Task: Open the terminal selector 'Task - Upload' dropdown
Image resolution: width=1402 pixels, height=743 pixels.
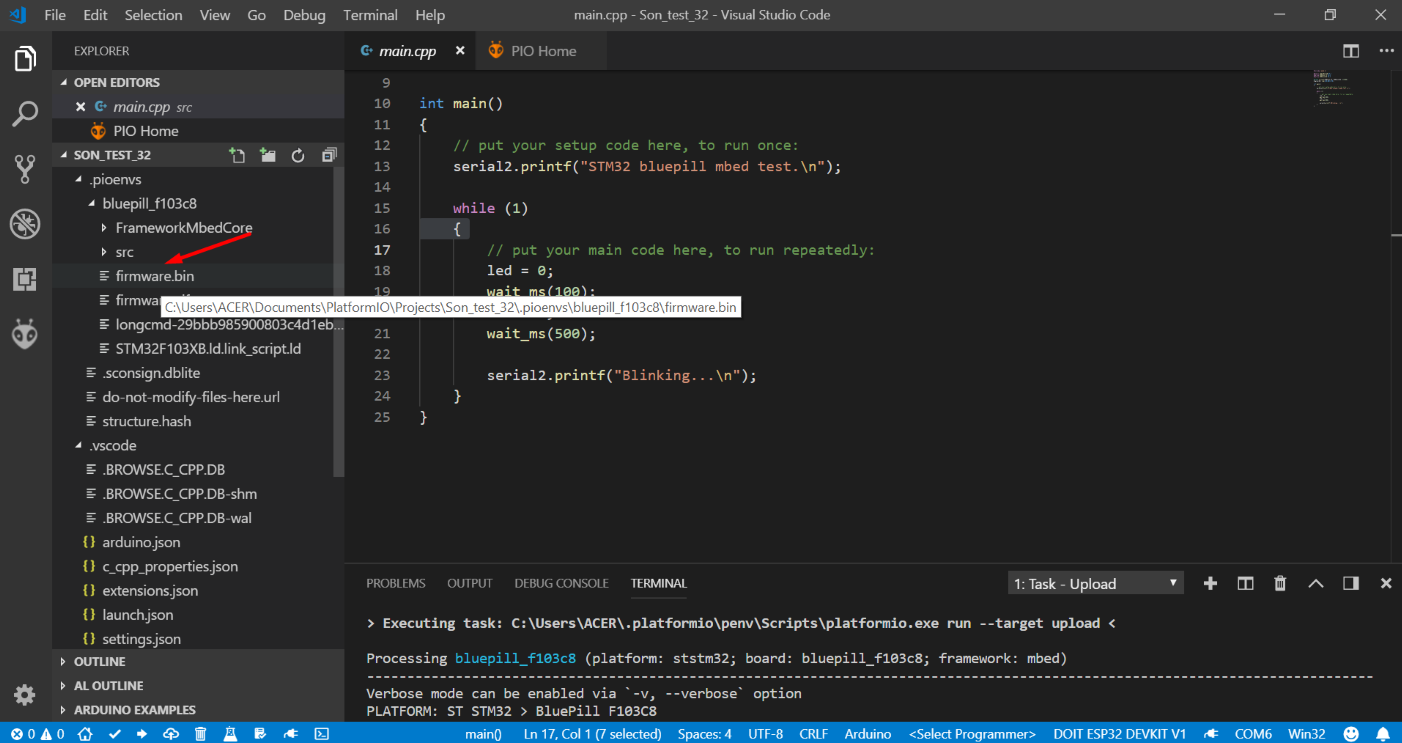Action: [x=1095, y=583]
